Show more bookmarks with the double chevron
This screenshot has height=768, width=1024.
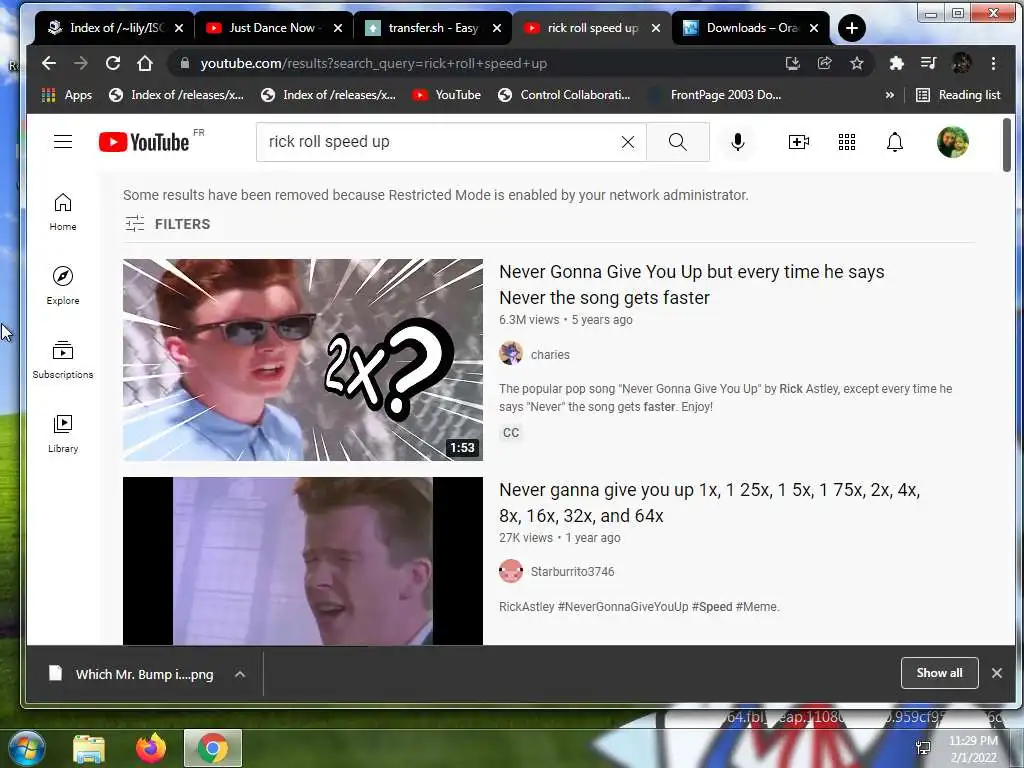tap(889, 95)
